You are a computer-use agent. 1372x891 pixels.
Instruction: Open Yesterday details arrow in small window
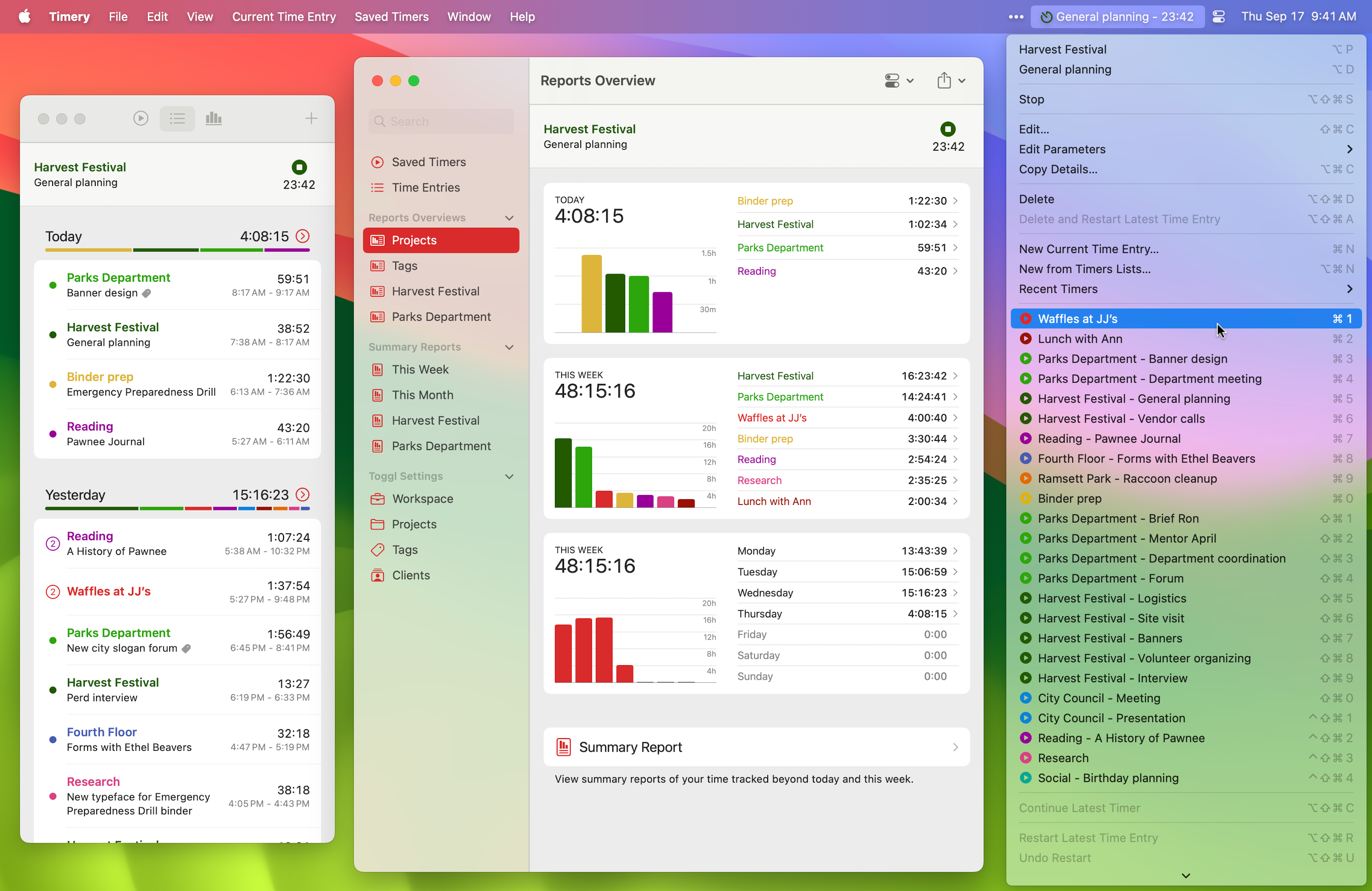click(x=303, y=494)
